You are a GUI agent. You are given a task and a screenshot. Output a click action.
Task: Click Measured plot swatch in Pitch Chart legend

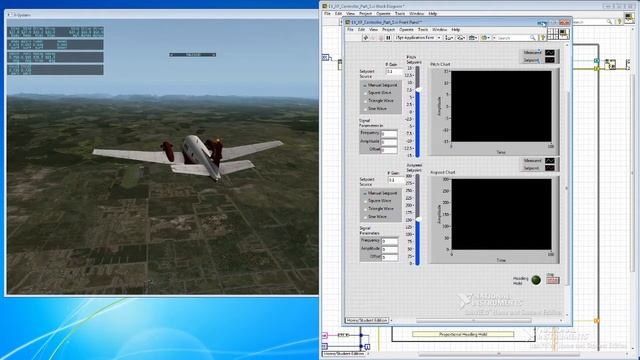coord(550,53)
